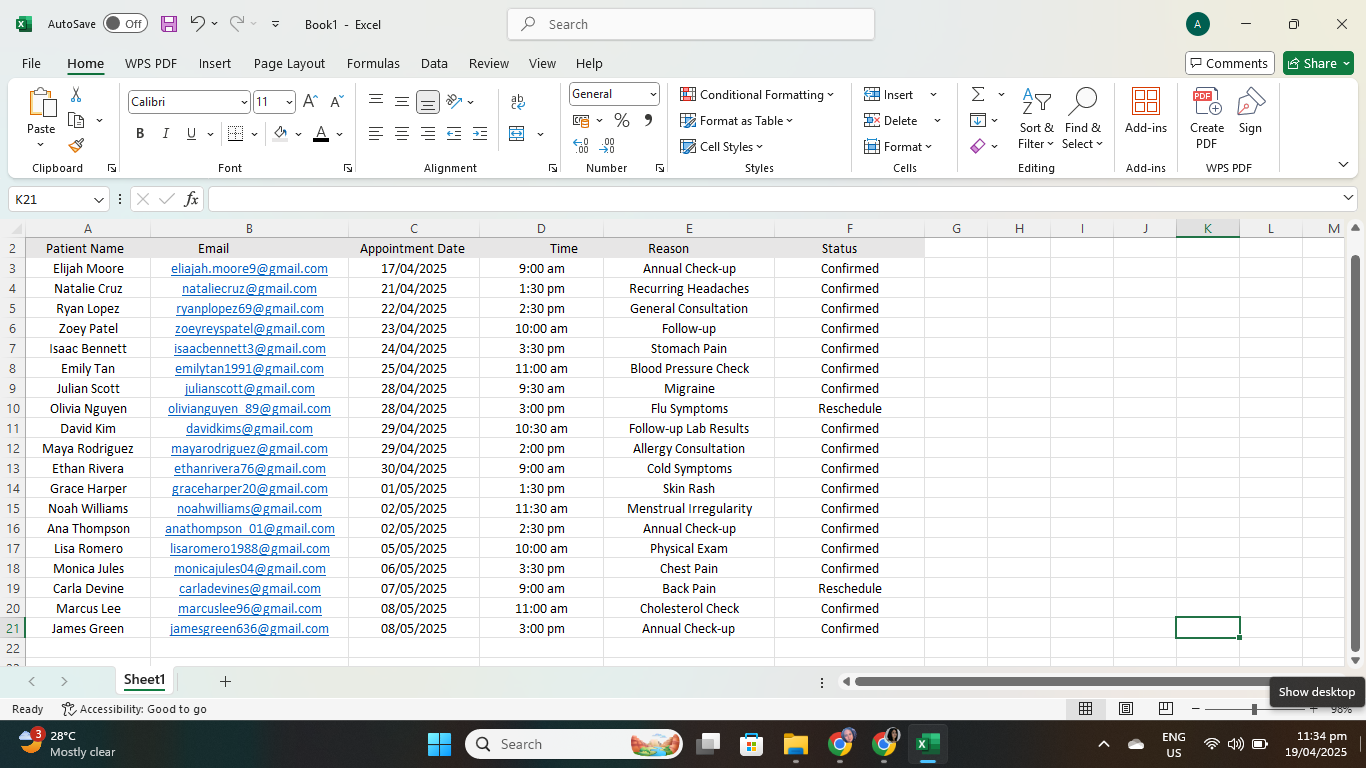The width and height of the screenshot is (1366, 768).
Task: Click the Borders icon
Action: coord(235,134)
